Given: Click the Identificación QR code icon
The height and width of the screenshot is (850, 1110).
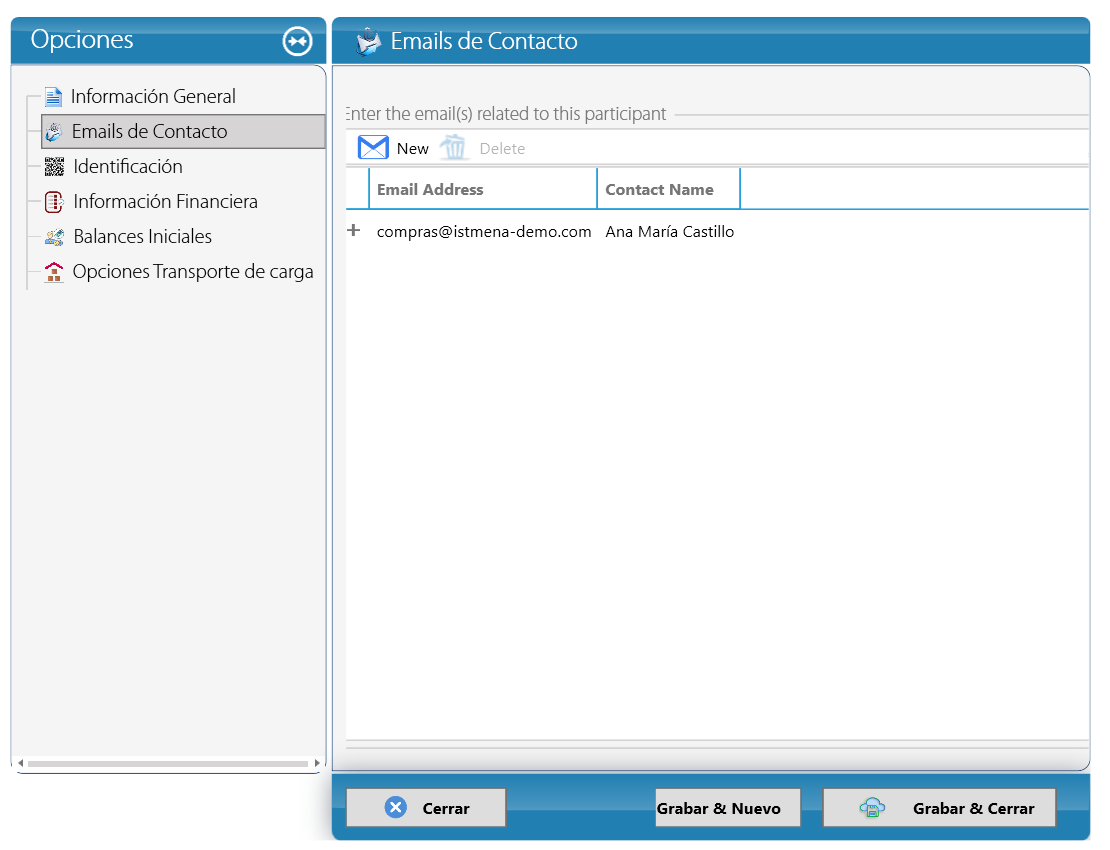Looking at the screenshot, I should point(55,166).
